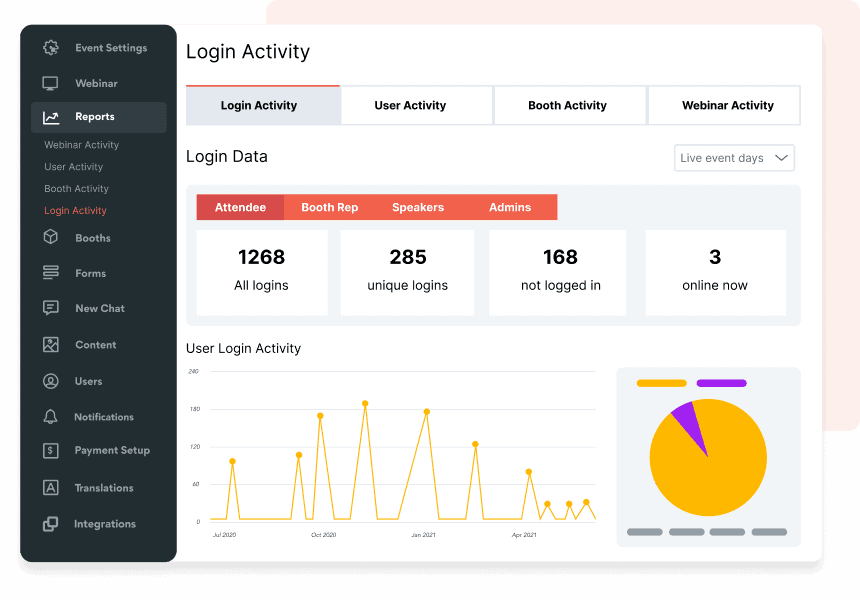Click the Event Settings gear icon
This screenshot has height=600, width=860.
pyautogui.click(x=51, y=48)
